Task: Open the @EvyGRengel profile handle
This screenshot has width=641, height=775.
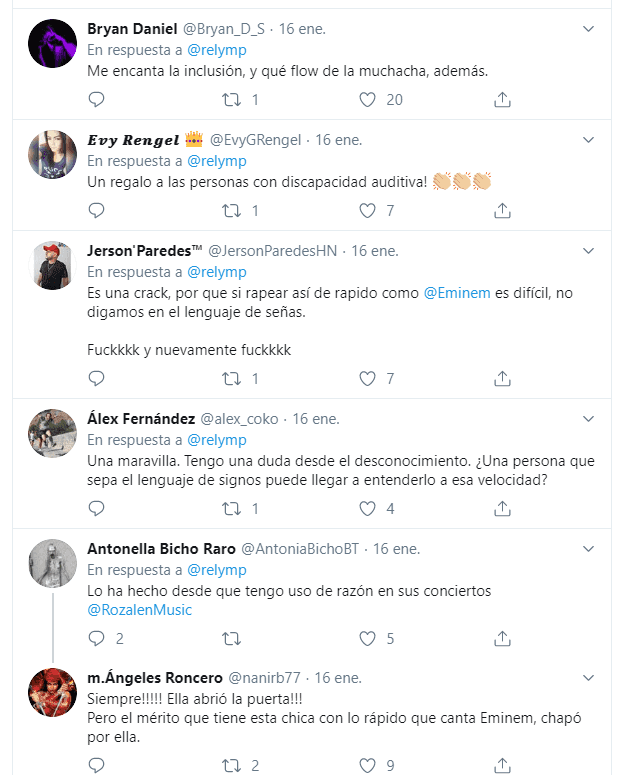Action: click(256, 140)
